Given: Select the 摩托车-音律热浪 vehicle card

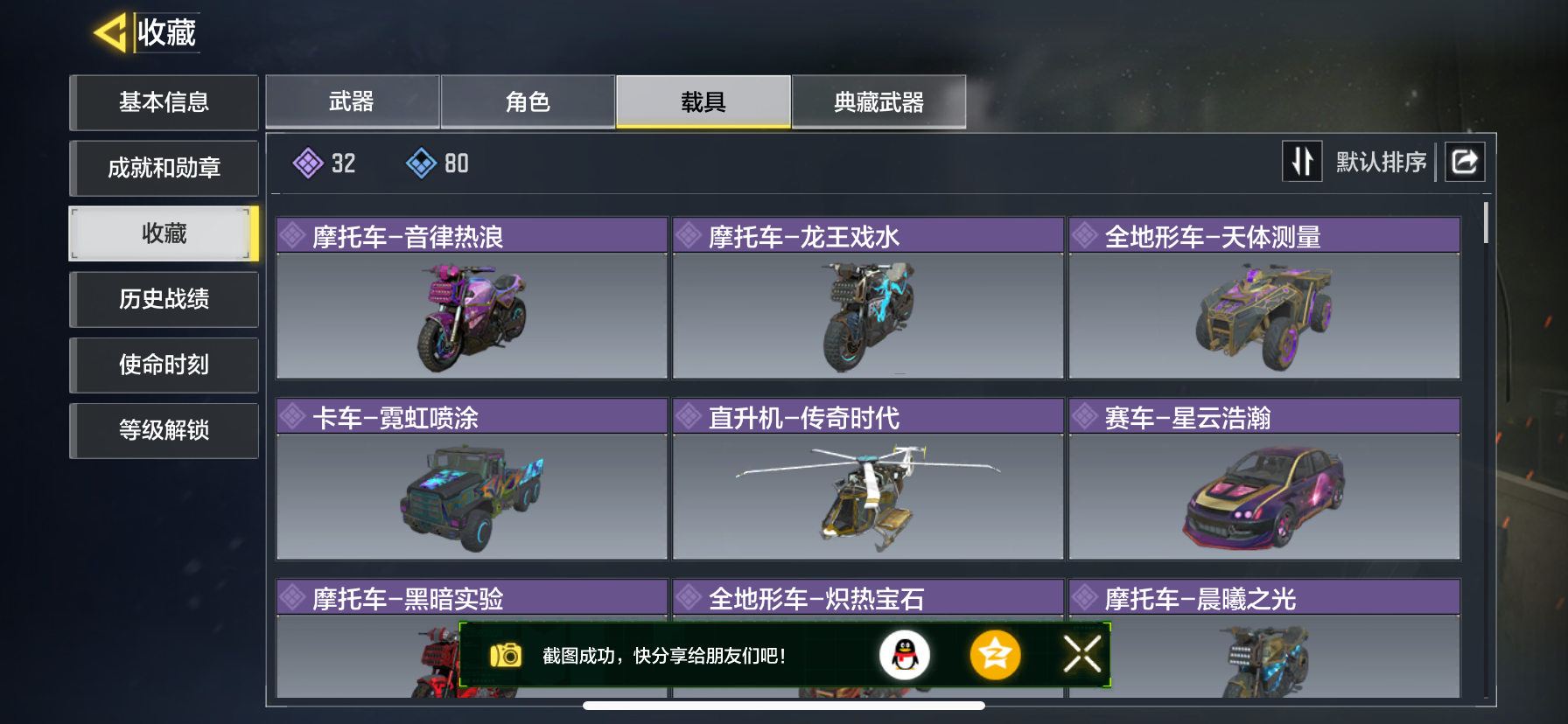Looking at the screenshot, I should tap(472, 298).
